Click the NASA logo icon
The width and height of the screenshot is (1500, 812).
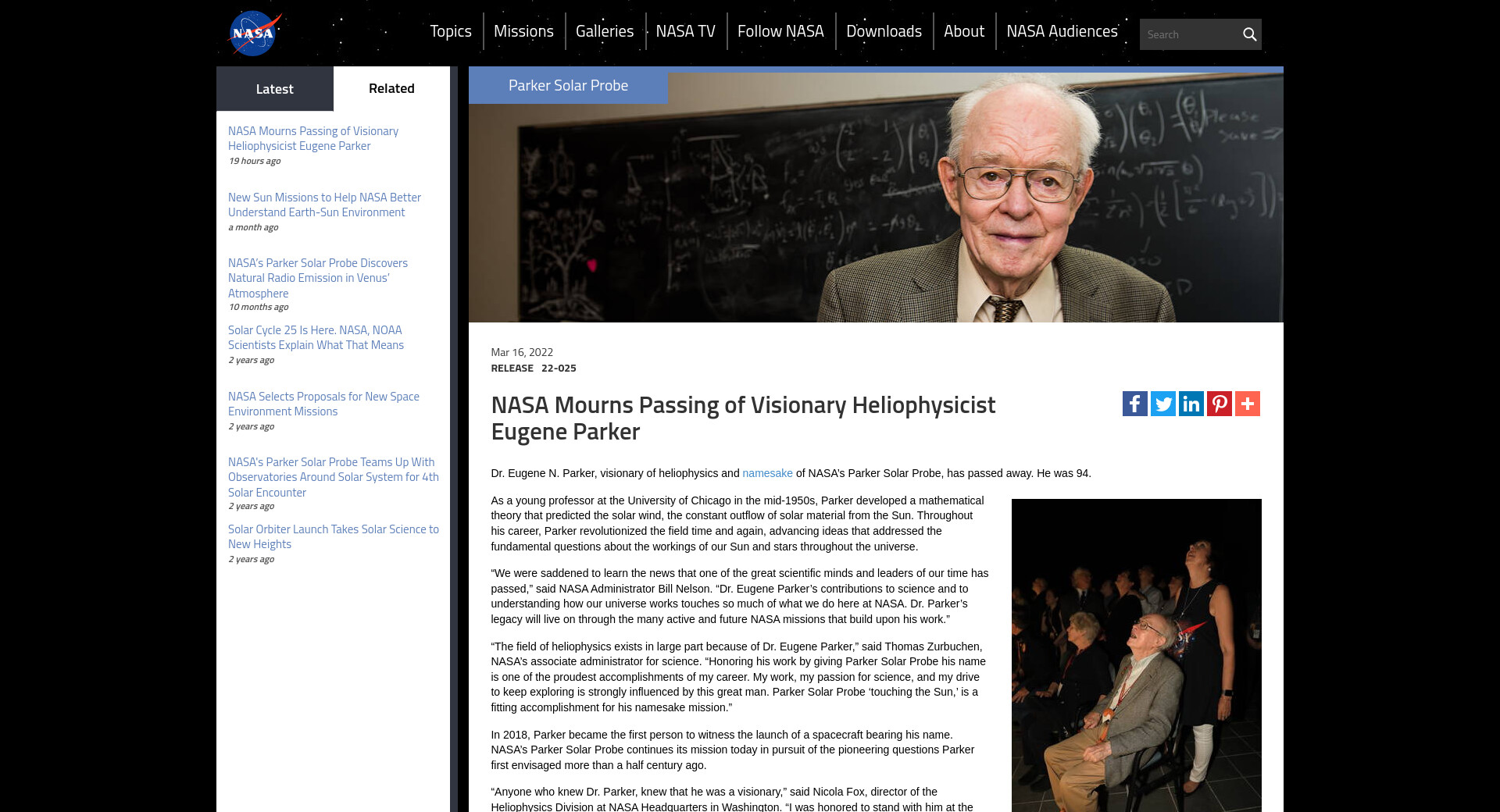pos(253,33)
